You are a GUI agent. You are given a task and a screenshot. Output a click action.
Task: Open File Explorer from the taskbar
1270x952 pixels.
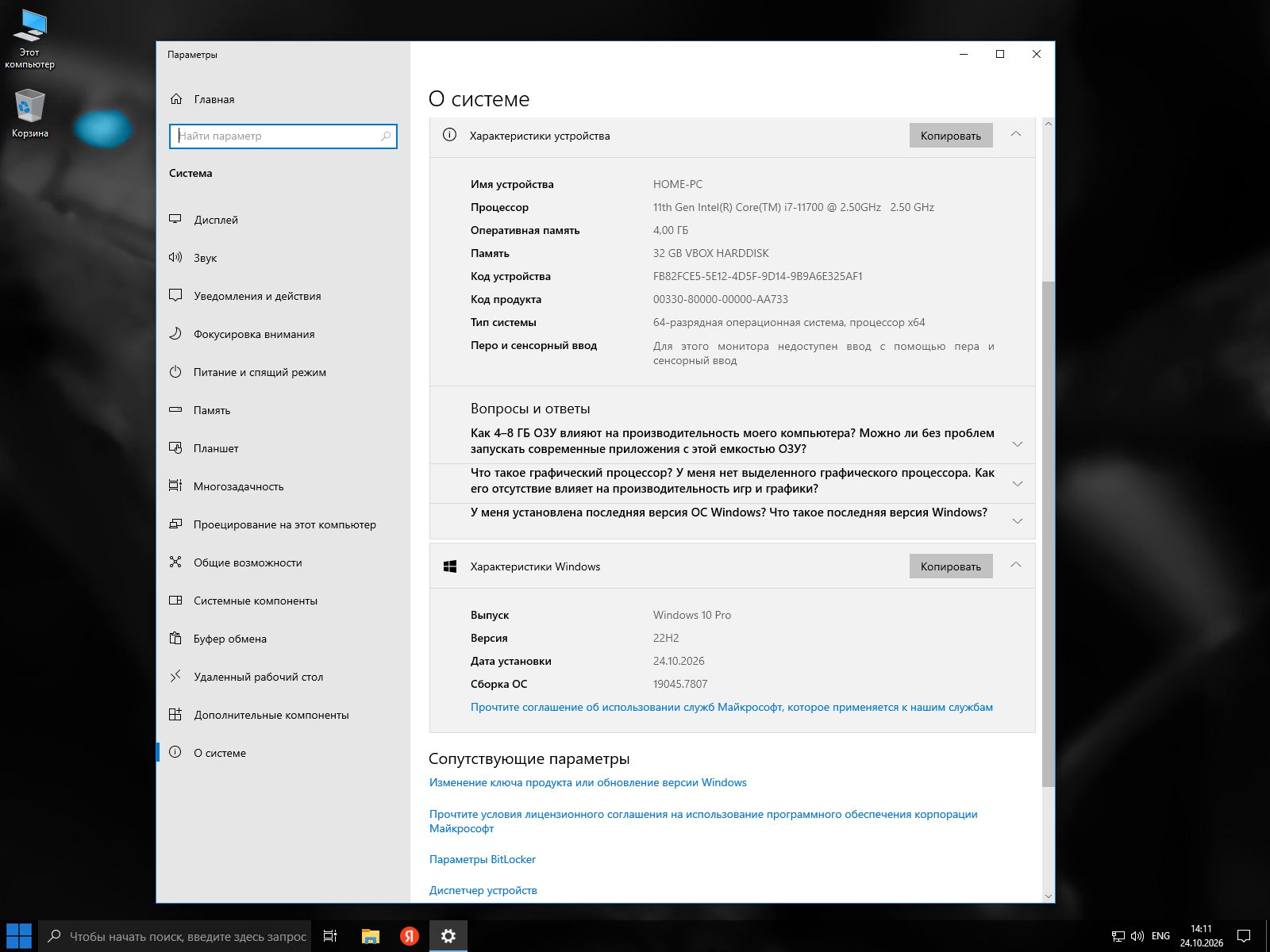click(x=371, y=936)
